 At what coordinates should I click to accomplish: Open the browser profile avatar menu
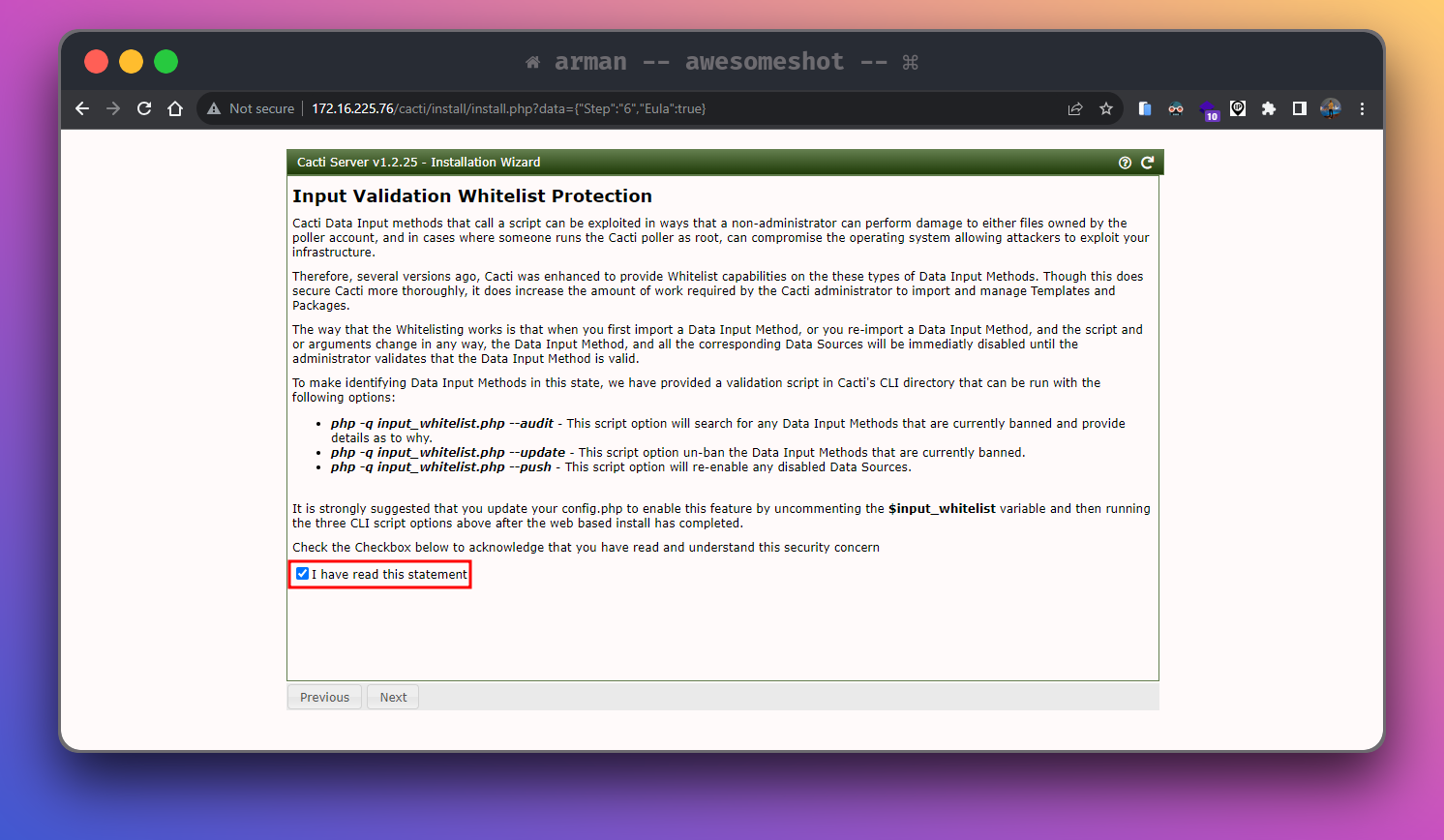pos(1331,108)
